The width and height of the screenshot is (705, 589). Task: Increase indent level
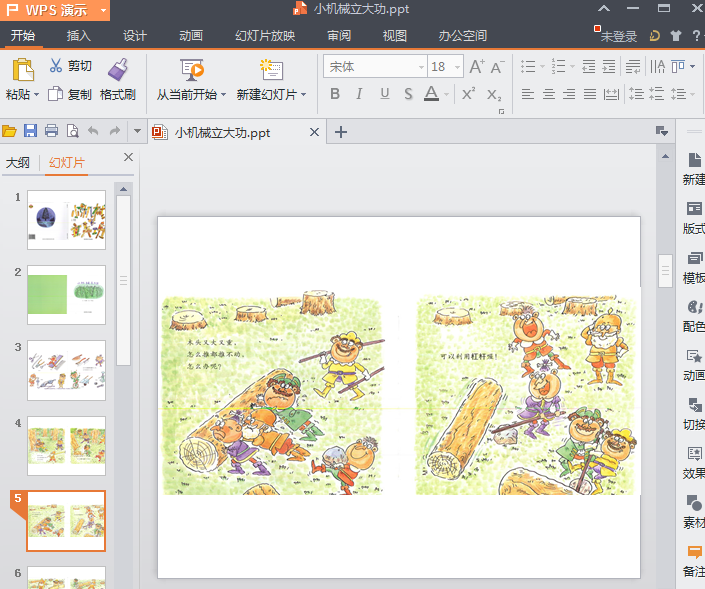click(609, 67)
